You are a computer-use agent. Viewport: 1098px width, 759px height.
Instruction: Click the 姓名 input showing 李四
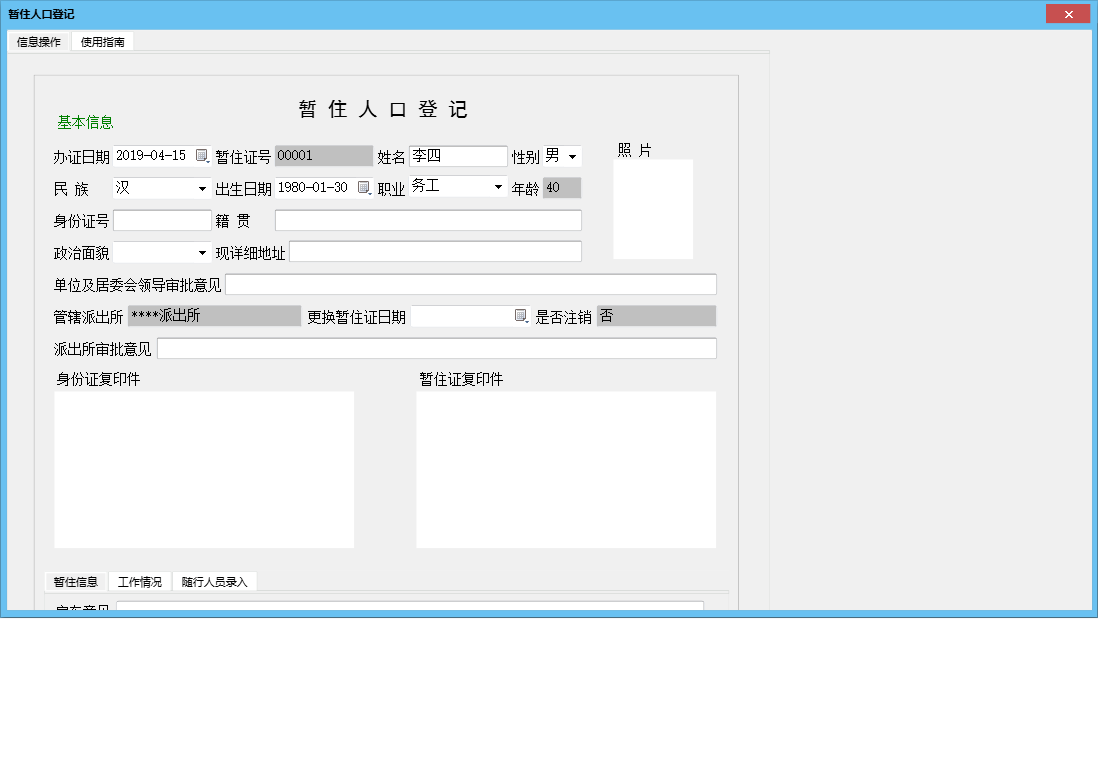point(458,155)
